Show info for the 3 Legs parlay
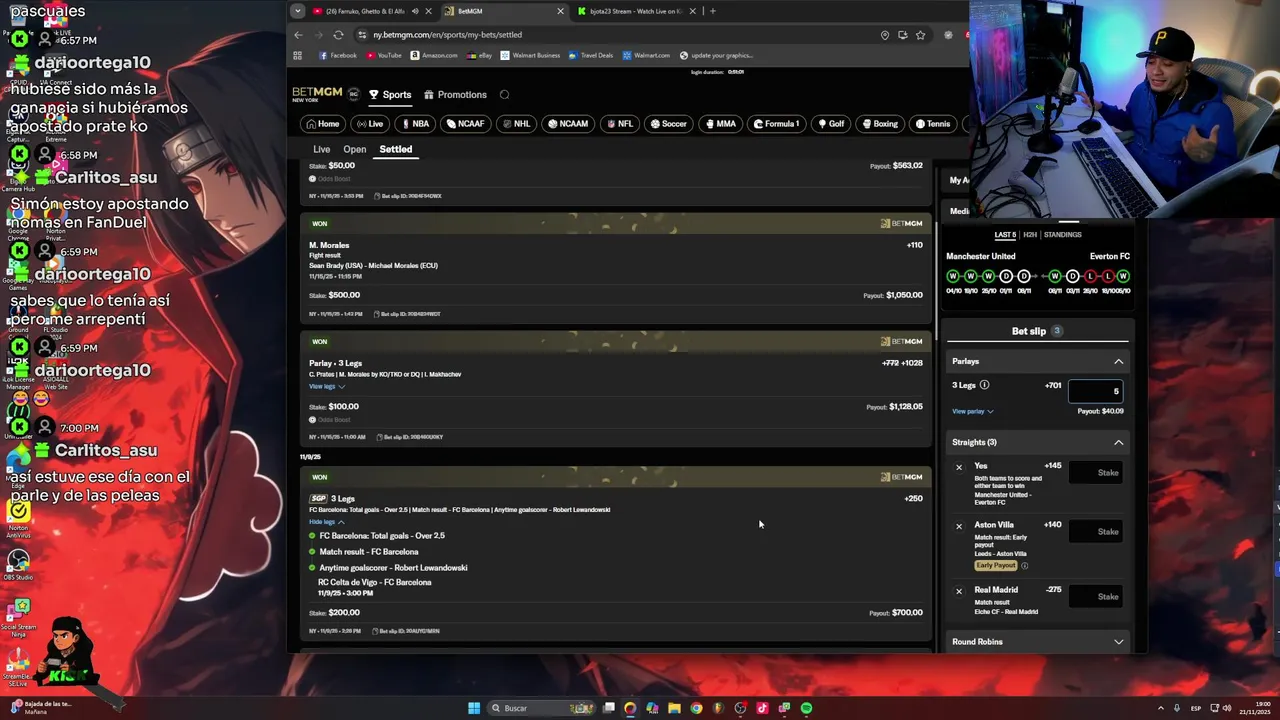Screen dimensions: 1280x720 tap(984, 385)
